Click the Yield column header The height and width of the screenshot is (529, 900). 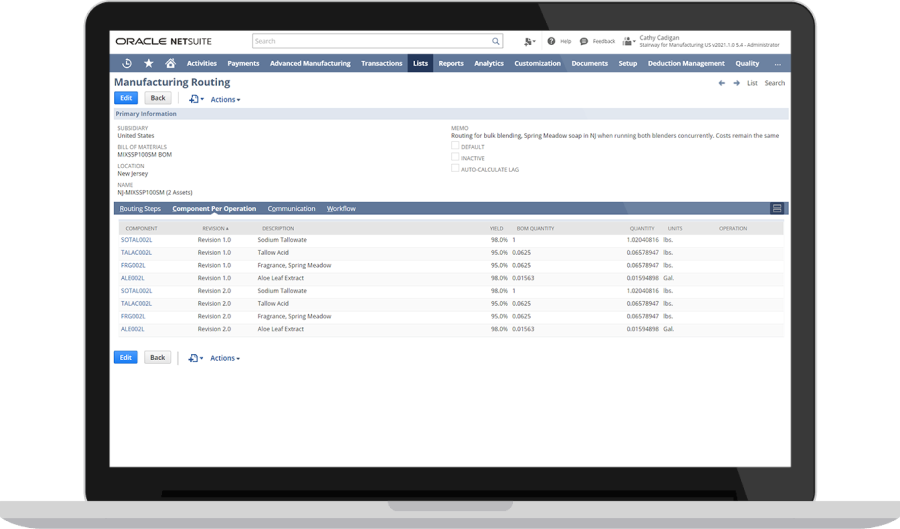pos(496,228)
